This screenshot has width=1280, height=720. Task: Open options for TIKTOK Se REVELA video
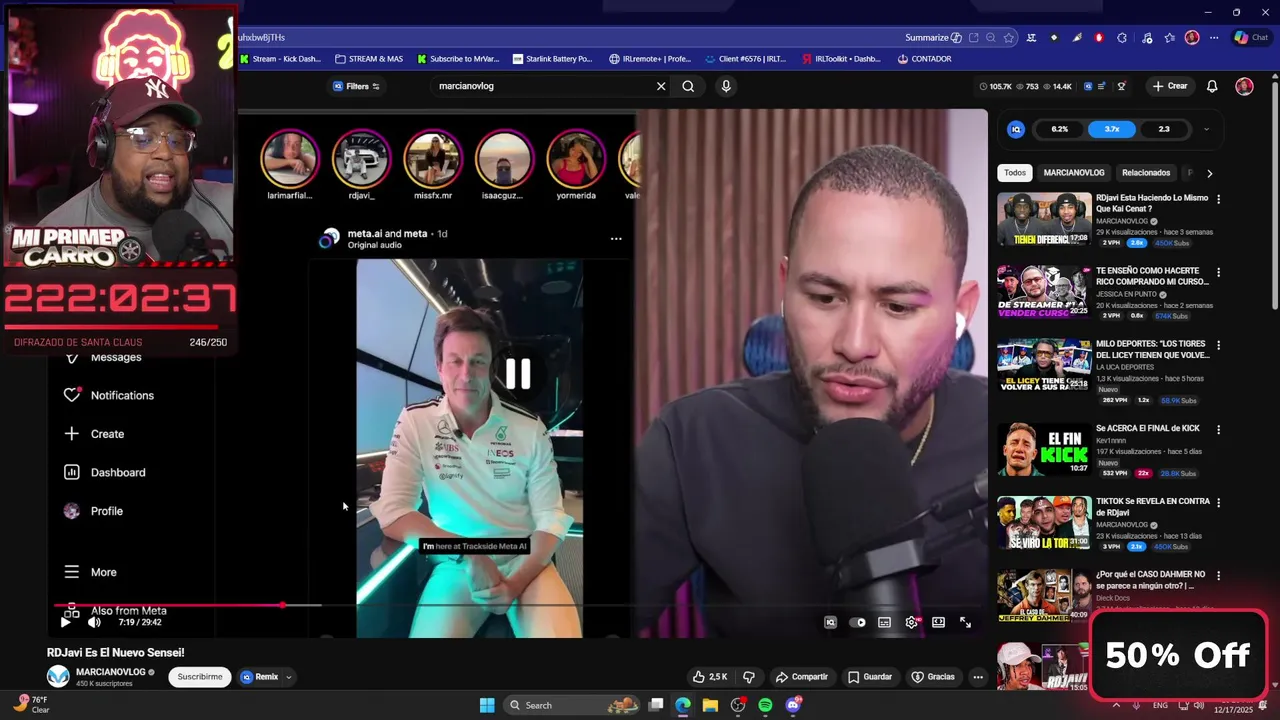click(1218, 503)
